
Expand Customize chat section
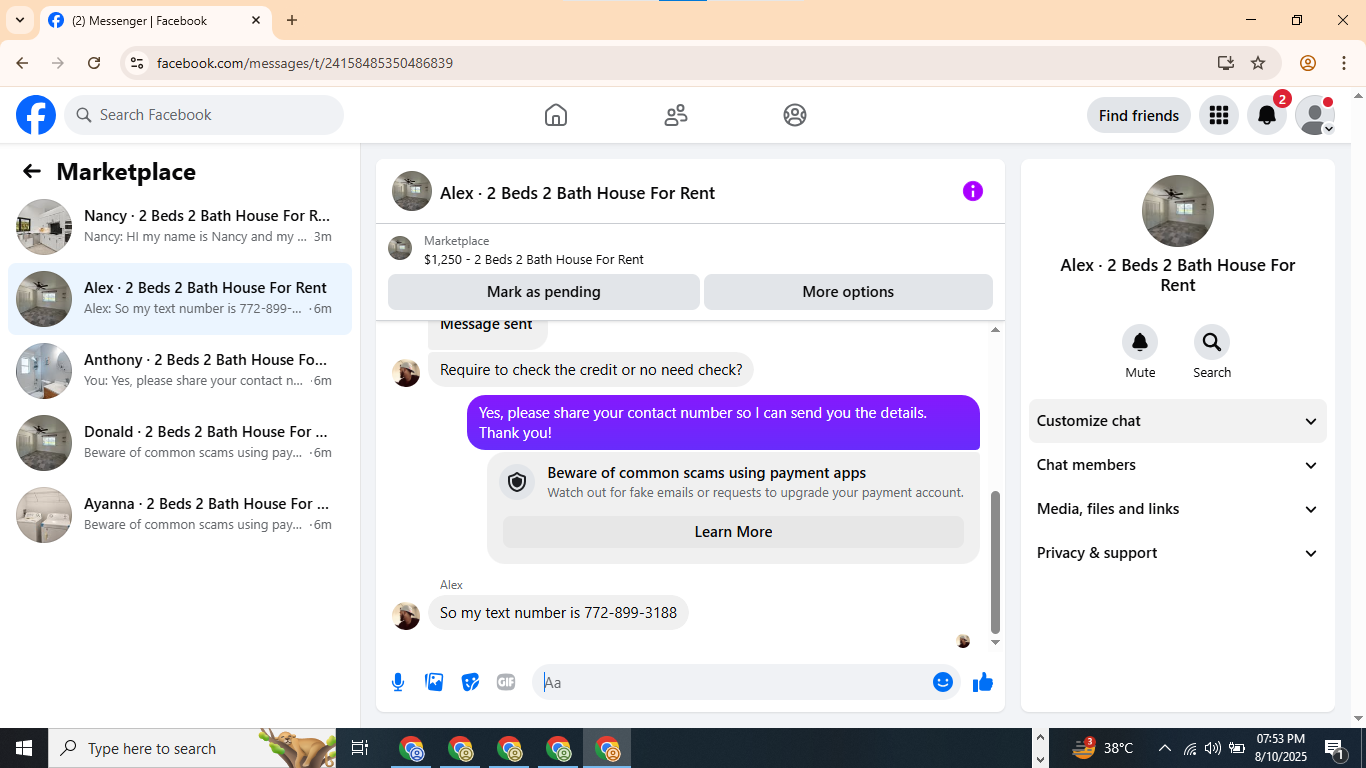[x=1178, y=421]
